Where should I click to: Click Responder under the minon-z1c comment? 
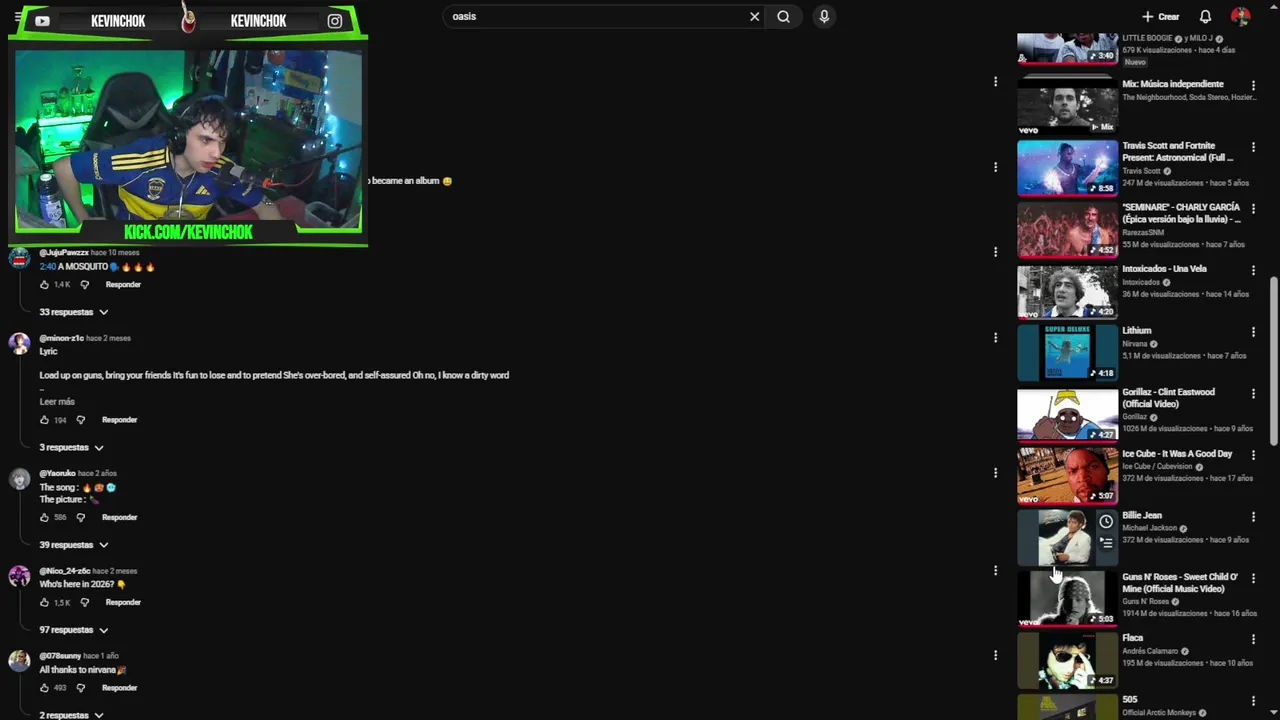[119, 420]
